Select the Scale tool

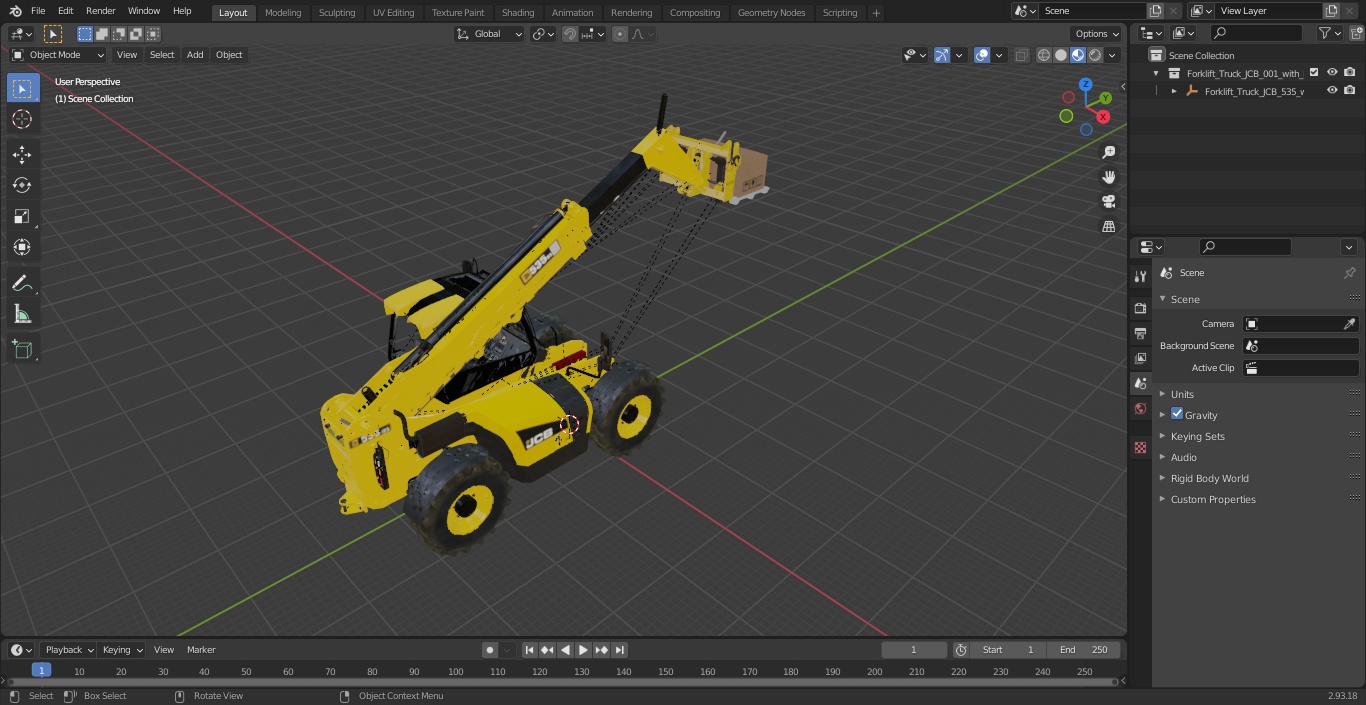tap(22, 216)
